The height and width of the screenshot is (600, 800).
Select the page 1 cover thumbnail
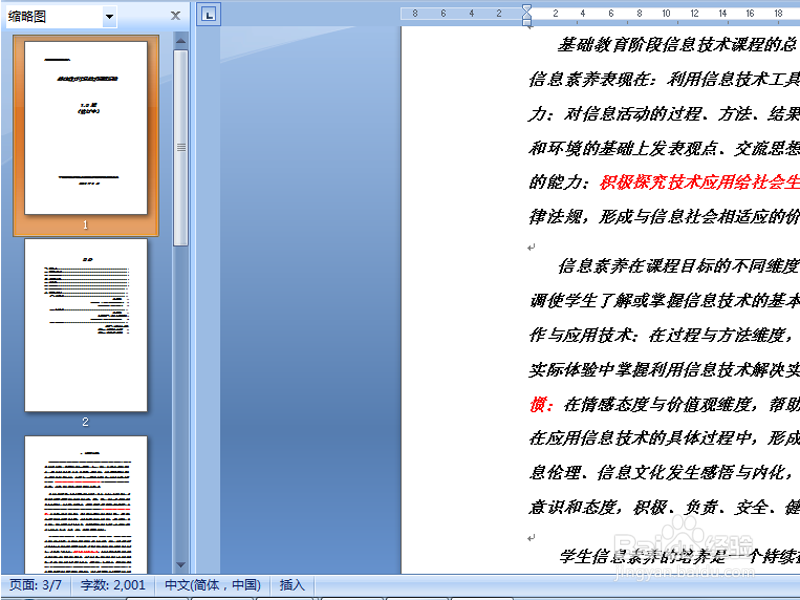click(85, 128)
